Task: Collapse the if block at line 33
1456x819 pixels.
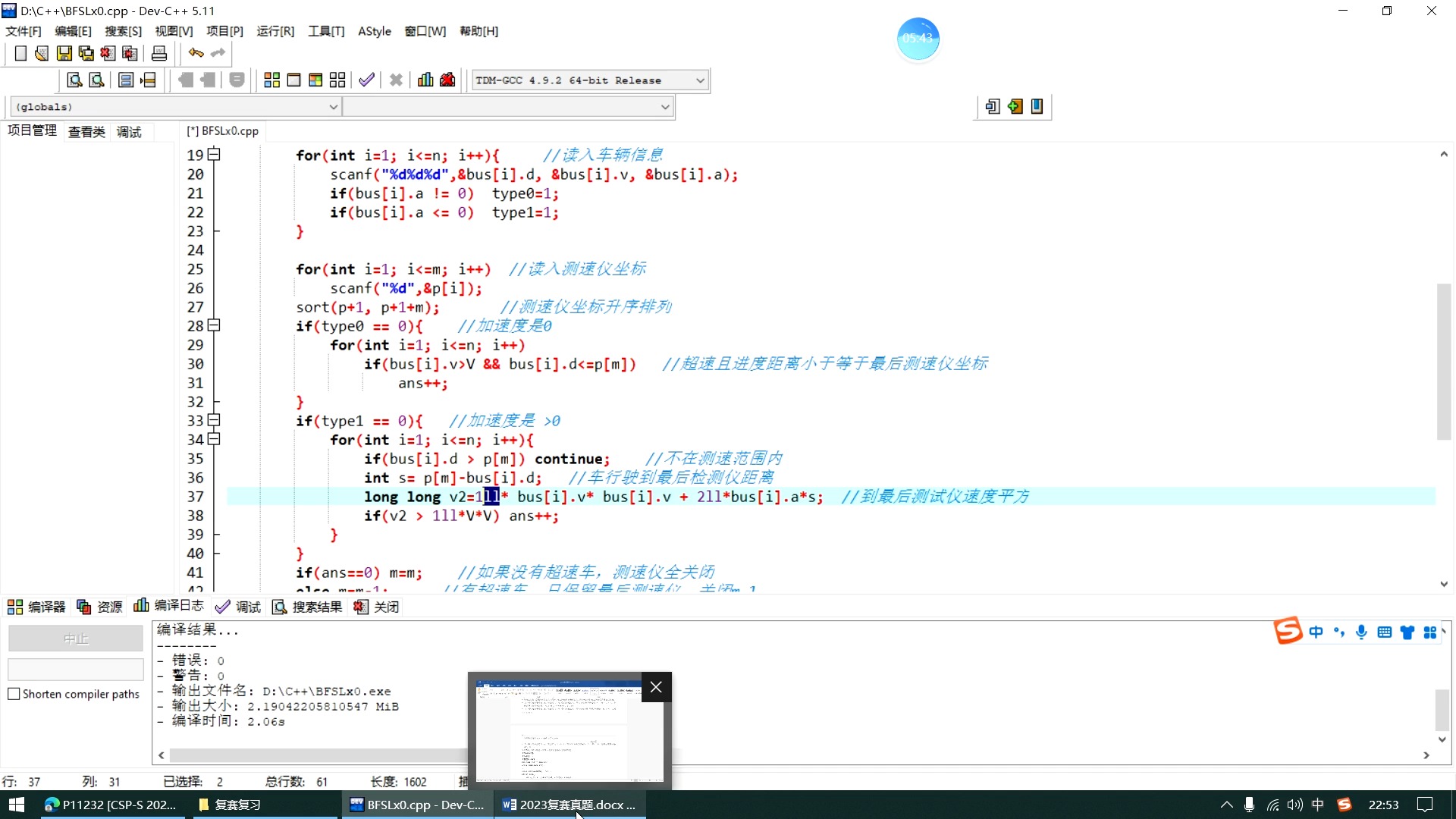Action: tap(214, 420)
